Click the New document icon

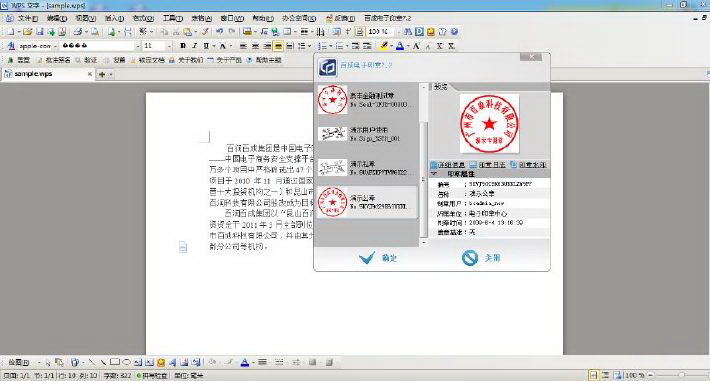(x=10, y=32)
